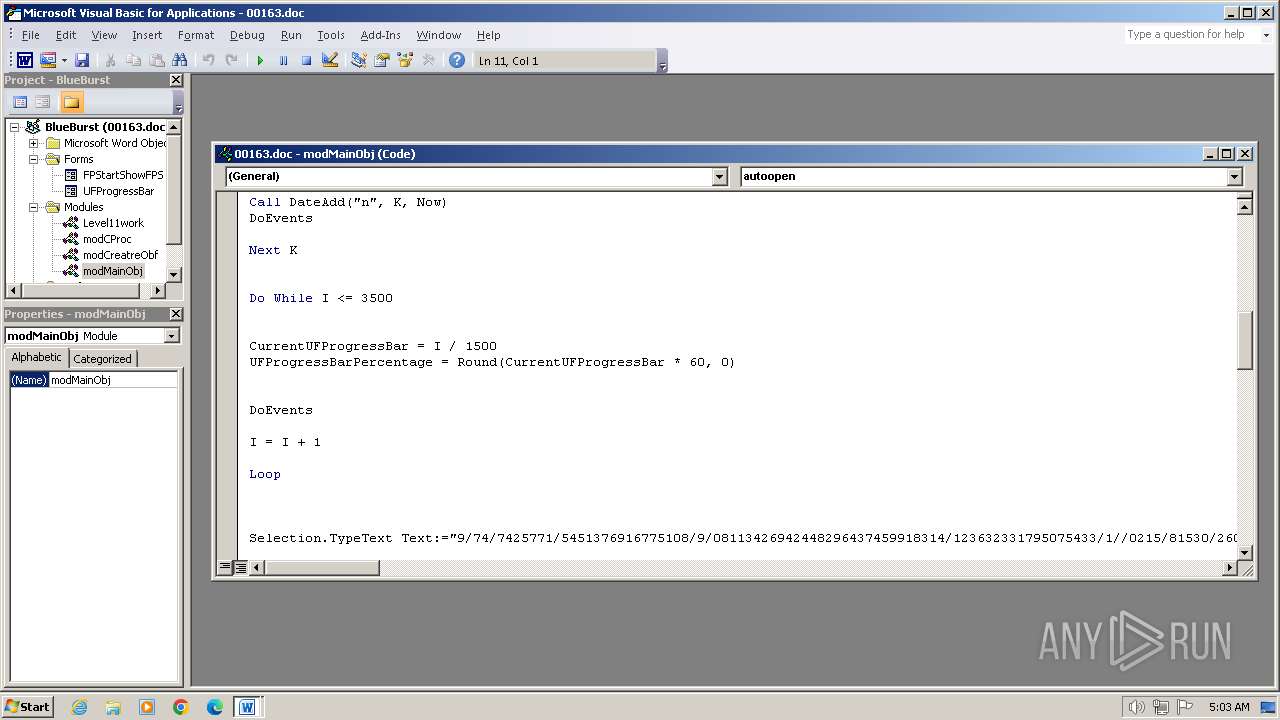Open Internet Explorer from the taskbar
The height and width of the screenshot is (720, 1280).
coord(79,707)
